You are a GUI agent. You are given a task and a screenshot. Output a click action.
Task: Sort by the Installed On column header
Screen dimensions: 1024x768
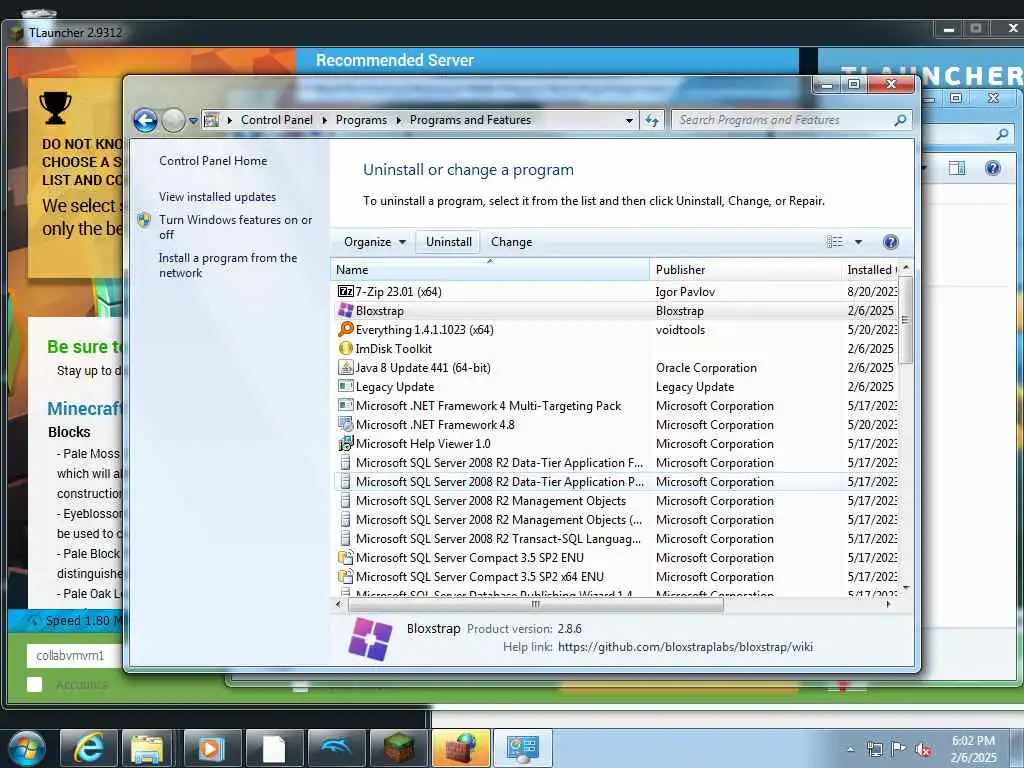click(x=871, y=270)
